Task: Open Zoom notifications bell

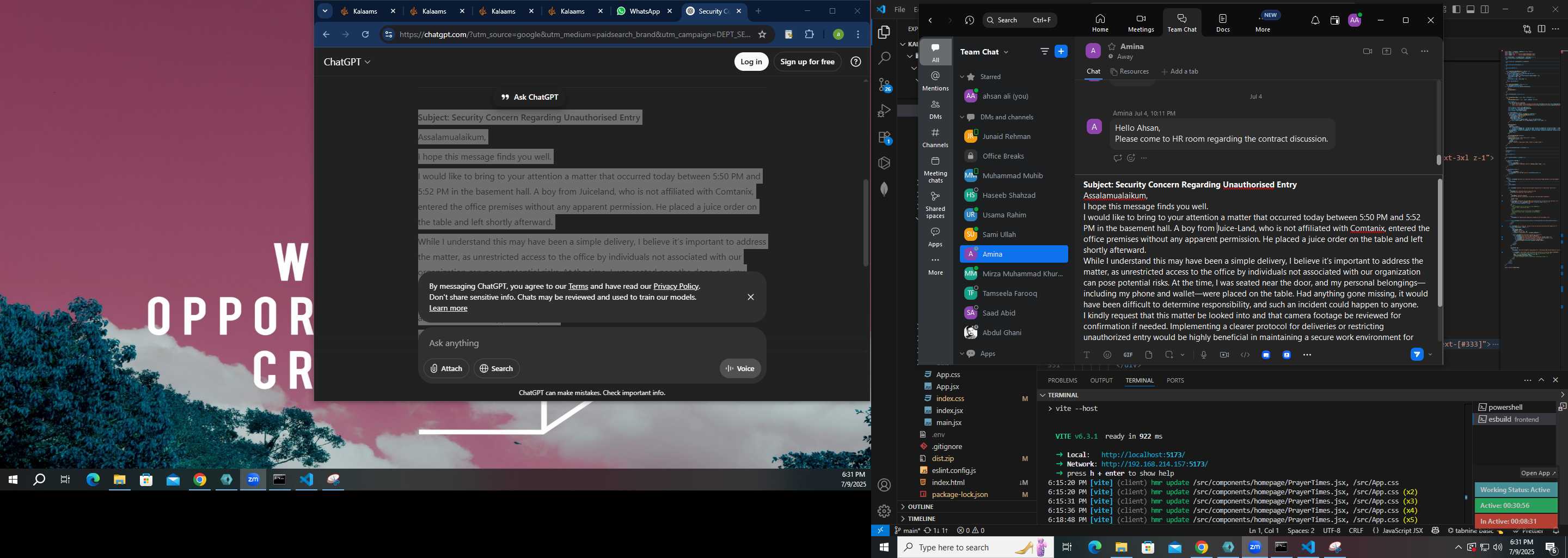Action: (1315, 21)
